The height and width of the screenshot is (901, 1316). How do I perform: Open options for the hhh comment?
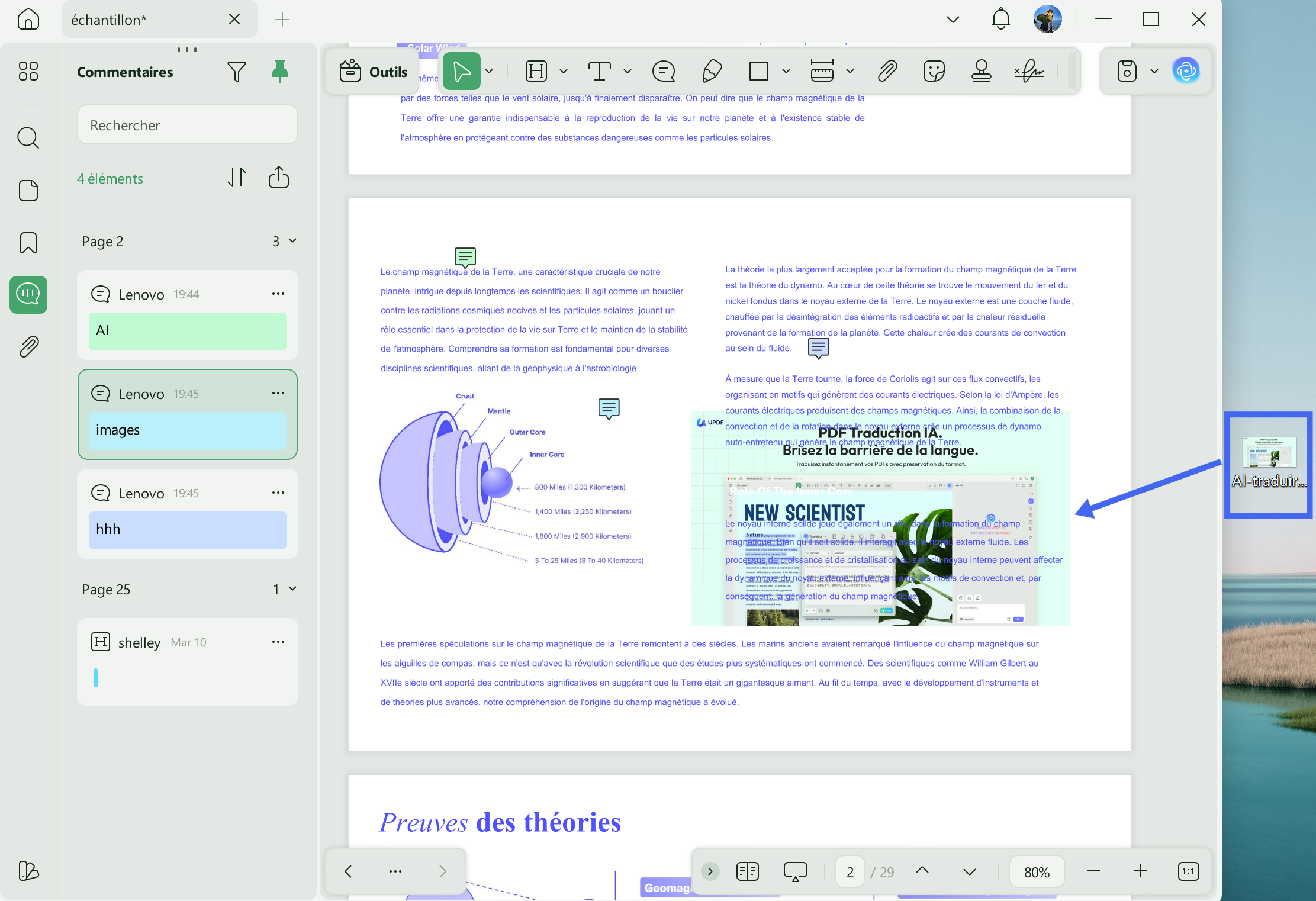point(278,493)
